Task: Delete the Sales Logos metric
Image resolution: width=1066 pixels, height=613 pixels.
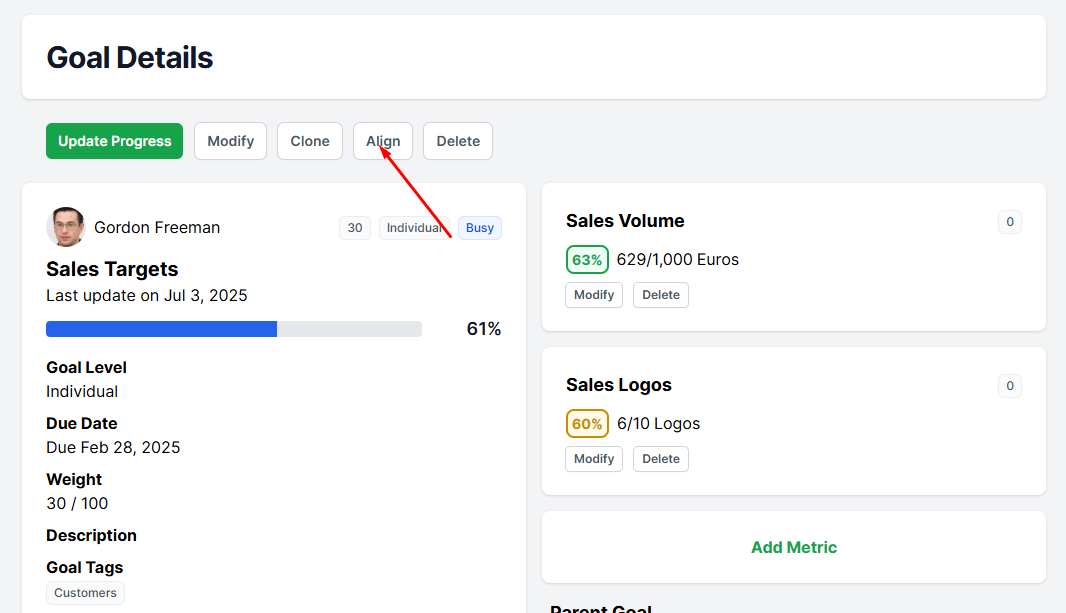Action: click(661, 459)
